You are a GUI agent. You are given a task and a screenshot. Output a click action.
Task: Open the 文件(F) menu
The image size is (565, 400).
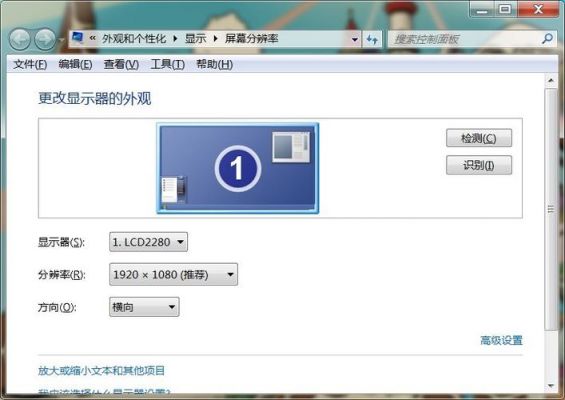click(x=30, y=65)
